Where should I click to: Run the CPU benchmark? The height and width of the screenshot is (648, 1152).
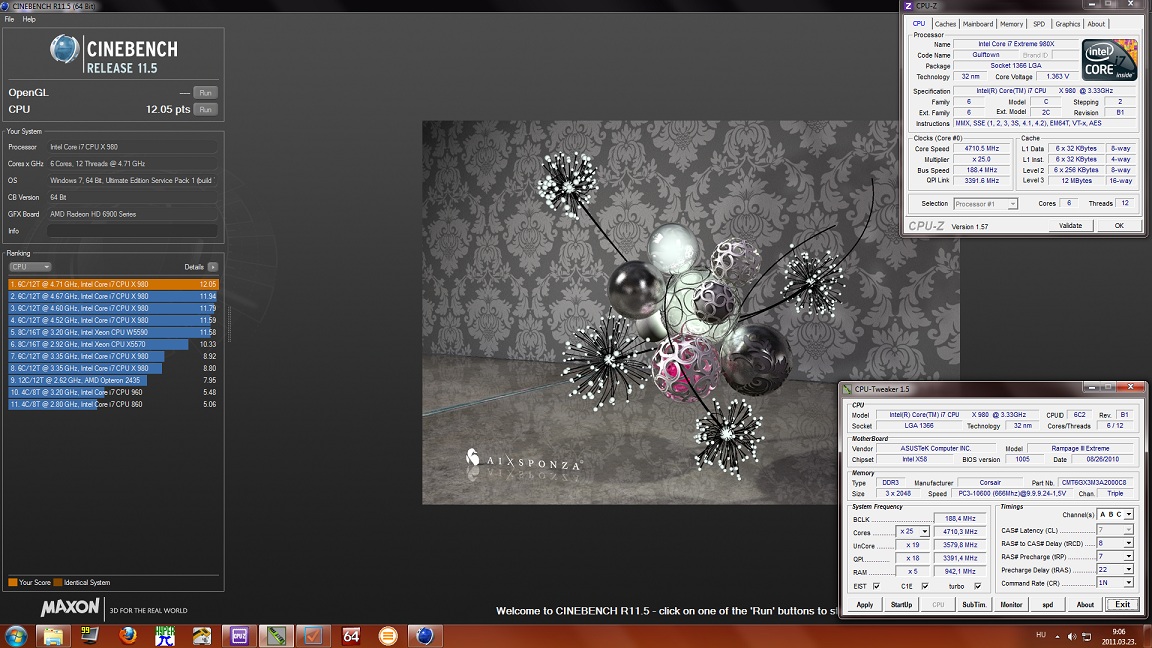[206, 109]
